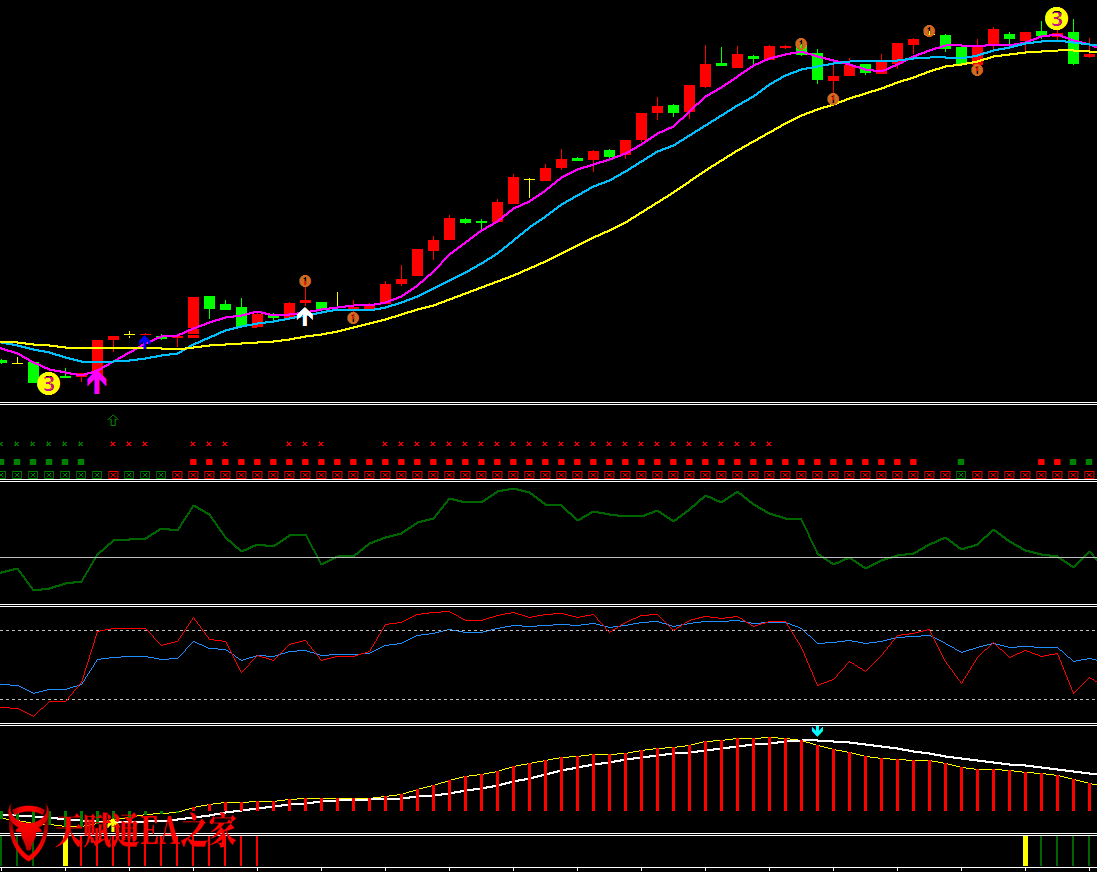Click the yellow bar at bottom-left strip
Image resolution: width=1097 pixels, height=872 pixels.
pos(65,852)
